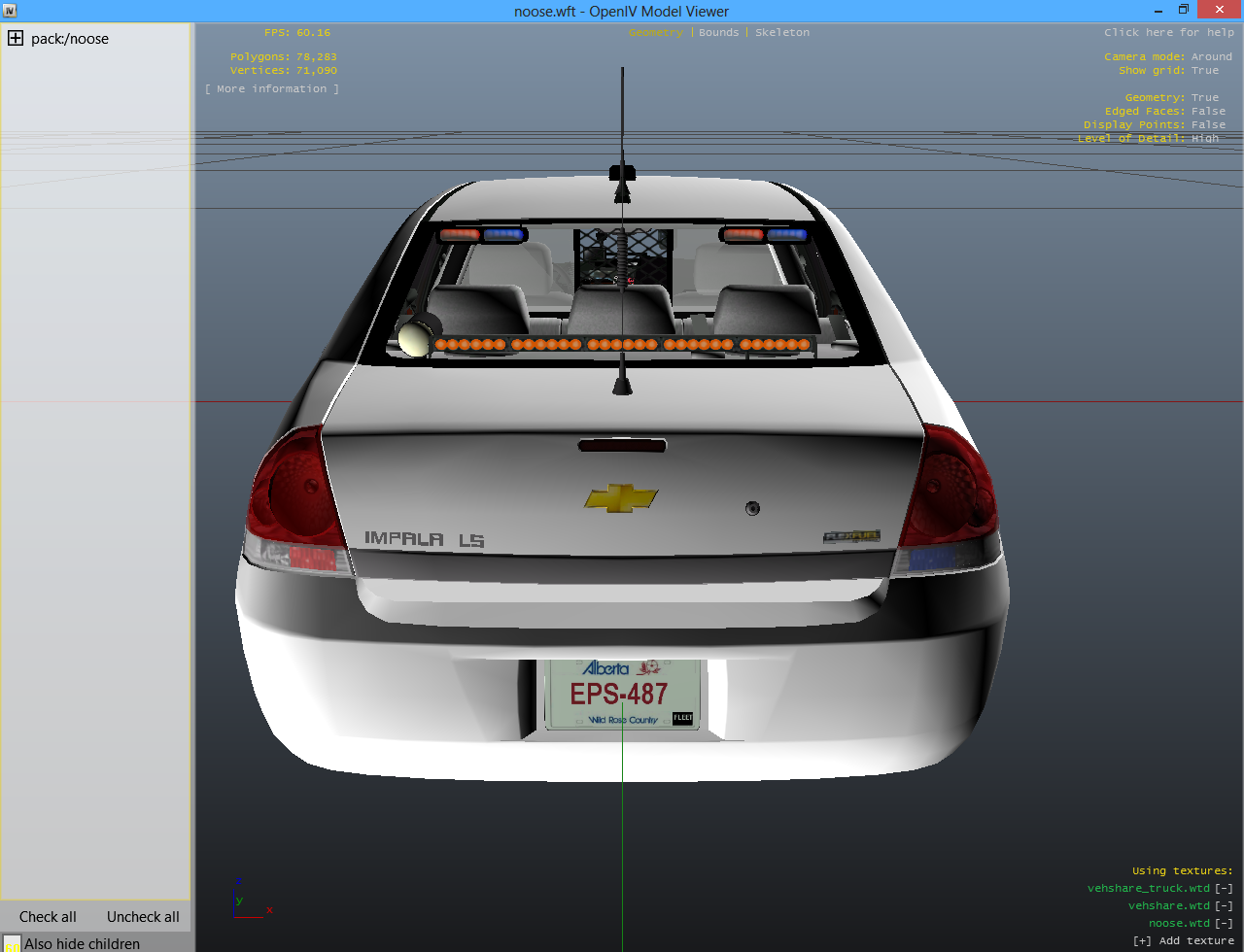
Task: Toggle Display Points setting
Action: click(1208, 125)
